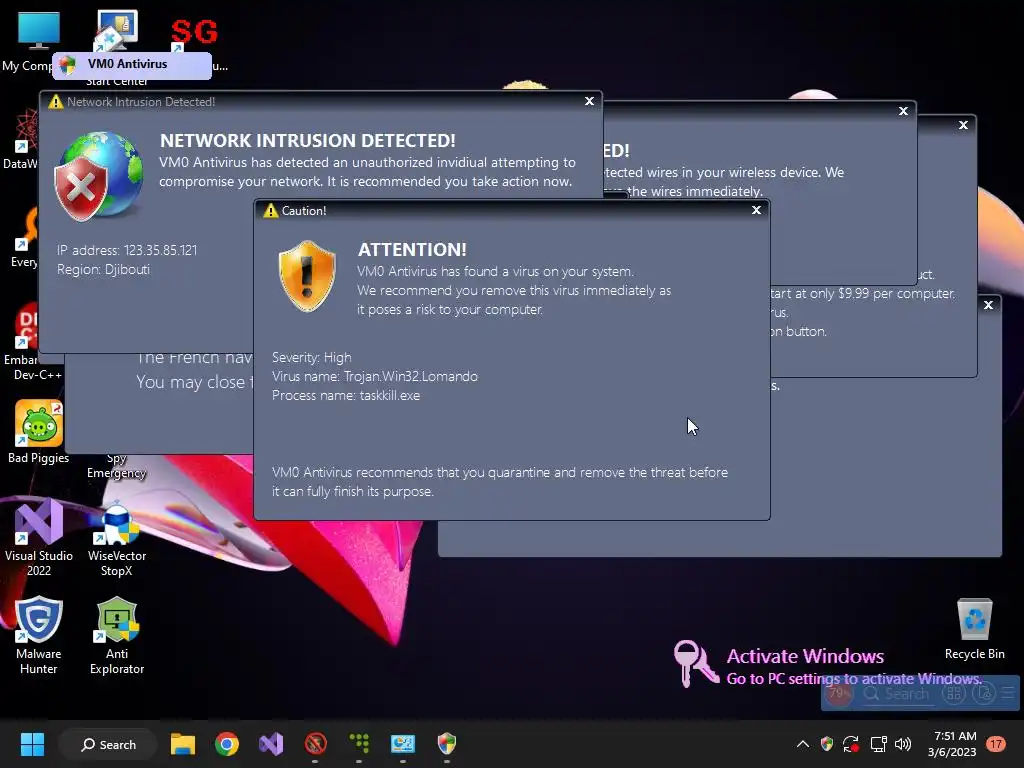Show hidden system tray icons
The image size is (1024, 768).
coord(803,744)
